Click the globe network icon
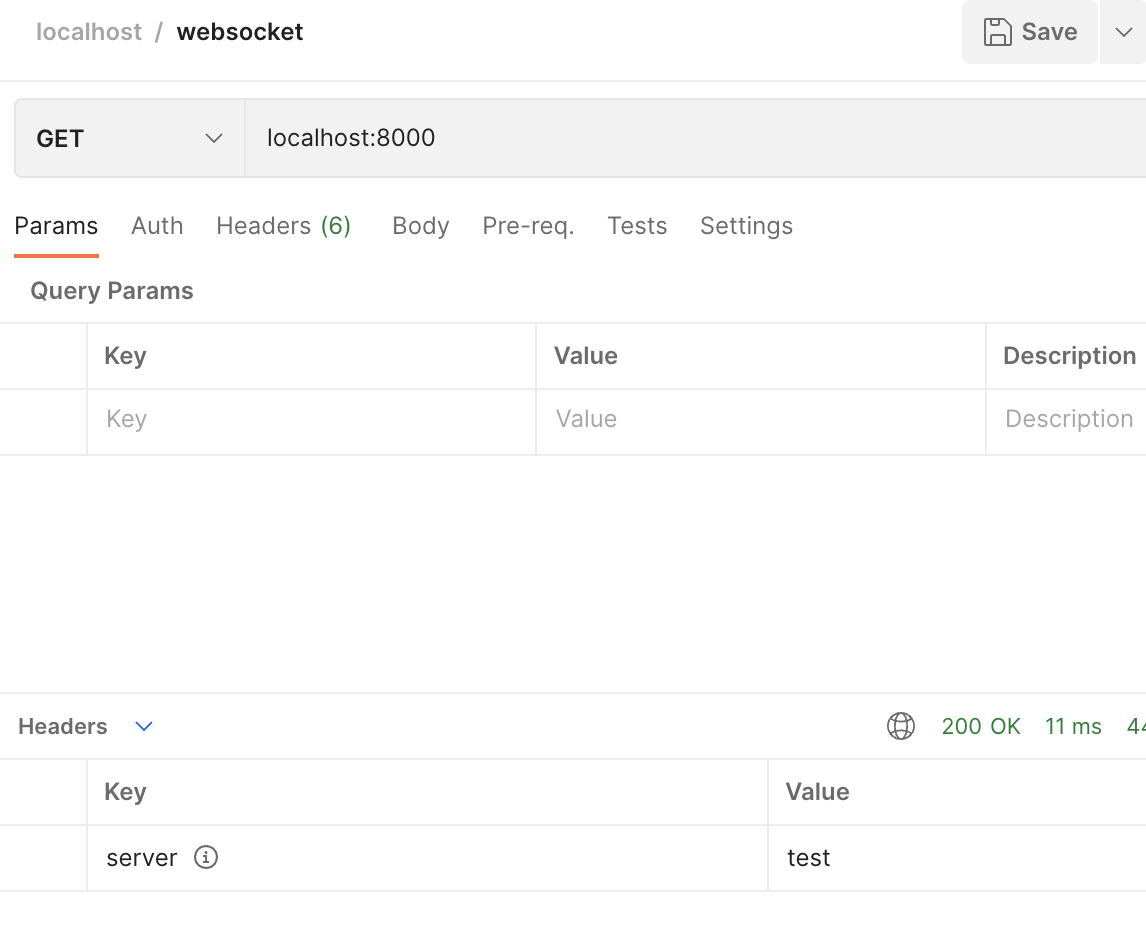This screenshot has height=948, width=1146. (901, 726)
